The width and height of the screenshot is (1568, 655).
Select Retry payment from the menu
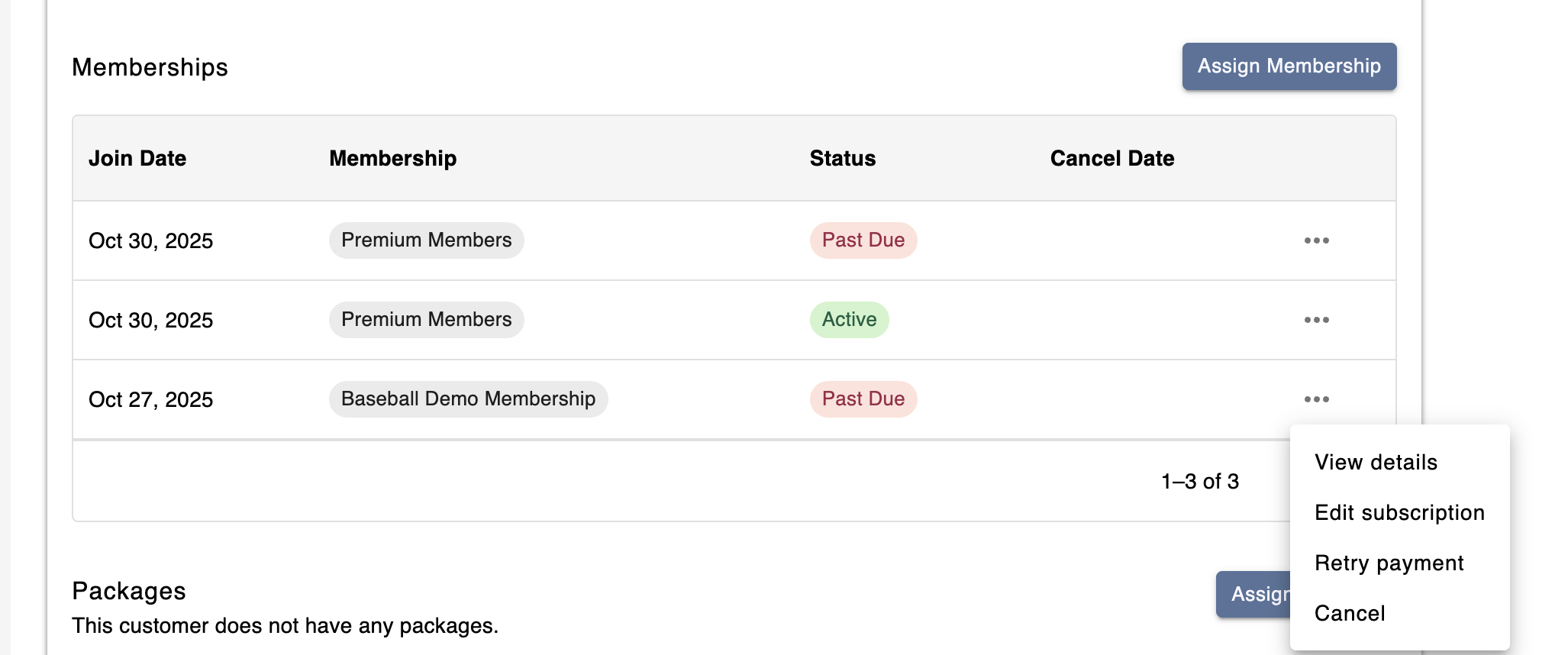[1389, 563]
